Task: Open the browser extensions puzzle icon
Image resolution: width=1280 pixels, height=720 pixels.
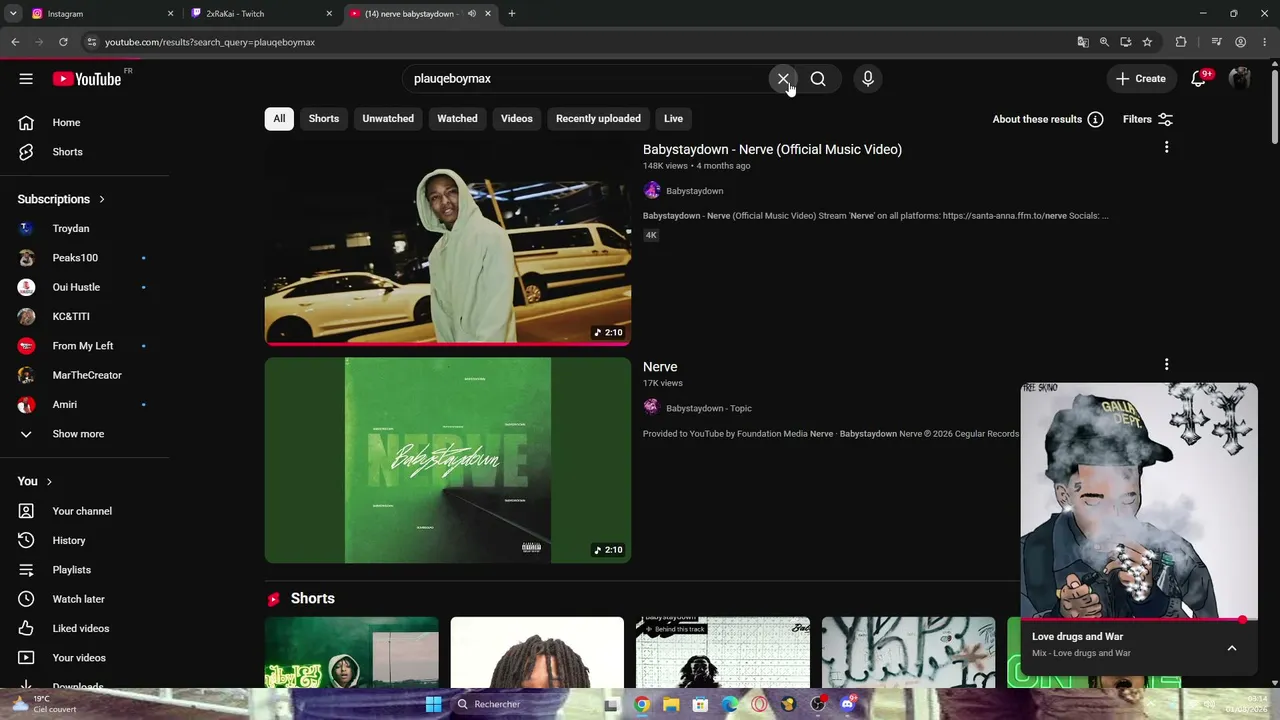Action: (x=1181, y=42)
